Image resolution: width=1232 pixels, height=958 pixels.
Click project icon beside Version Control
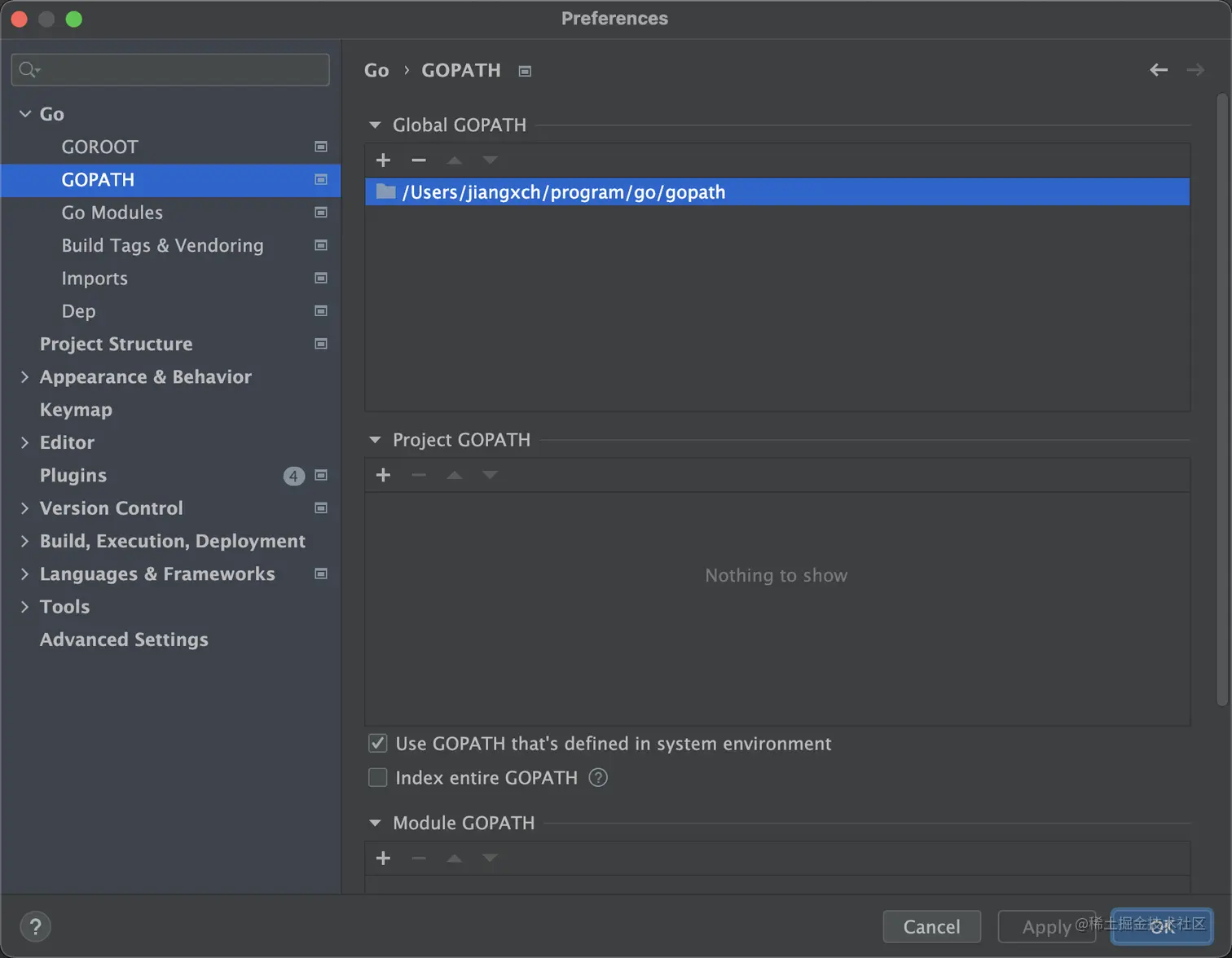point(321,508)
